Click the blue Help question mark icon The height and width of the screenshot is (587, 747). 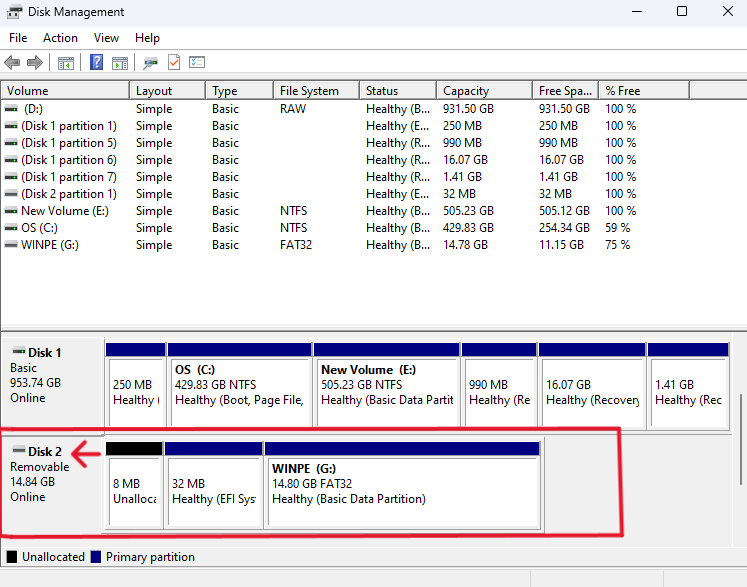tap(97, 62)
